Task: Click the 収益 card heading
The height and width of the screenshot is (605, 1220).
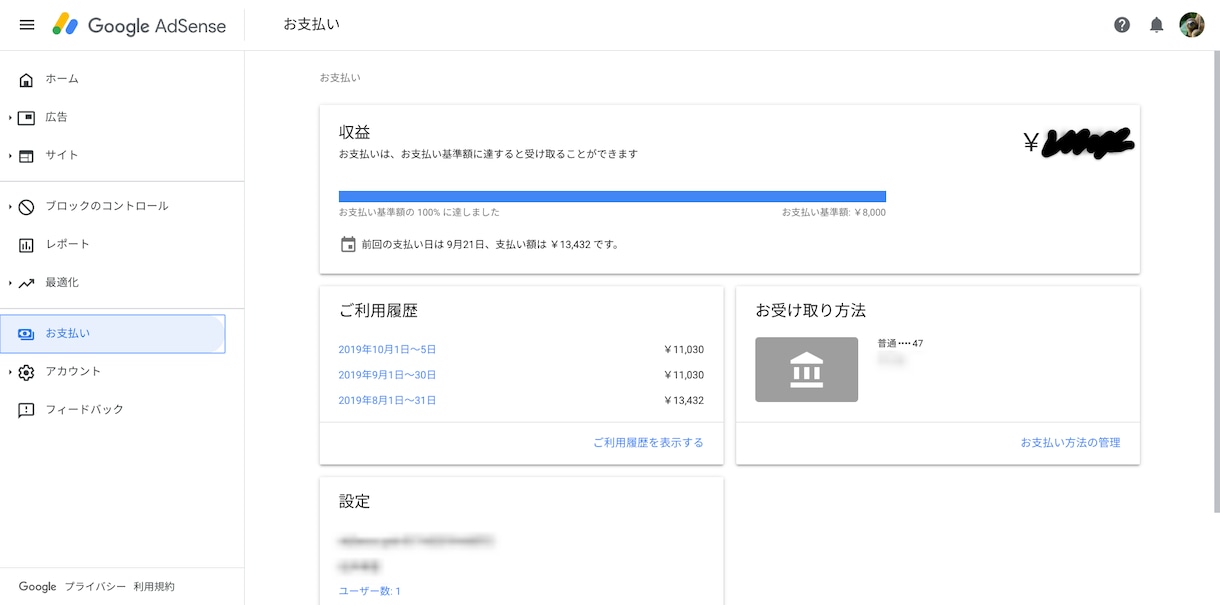Action: [355, 132]
